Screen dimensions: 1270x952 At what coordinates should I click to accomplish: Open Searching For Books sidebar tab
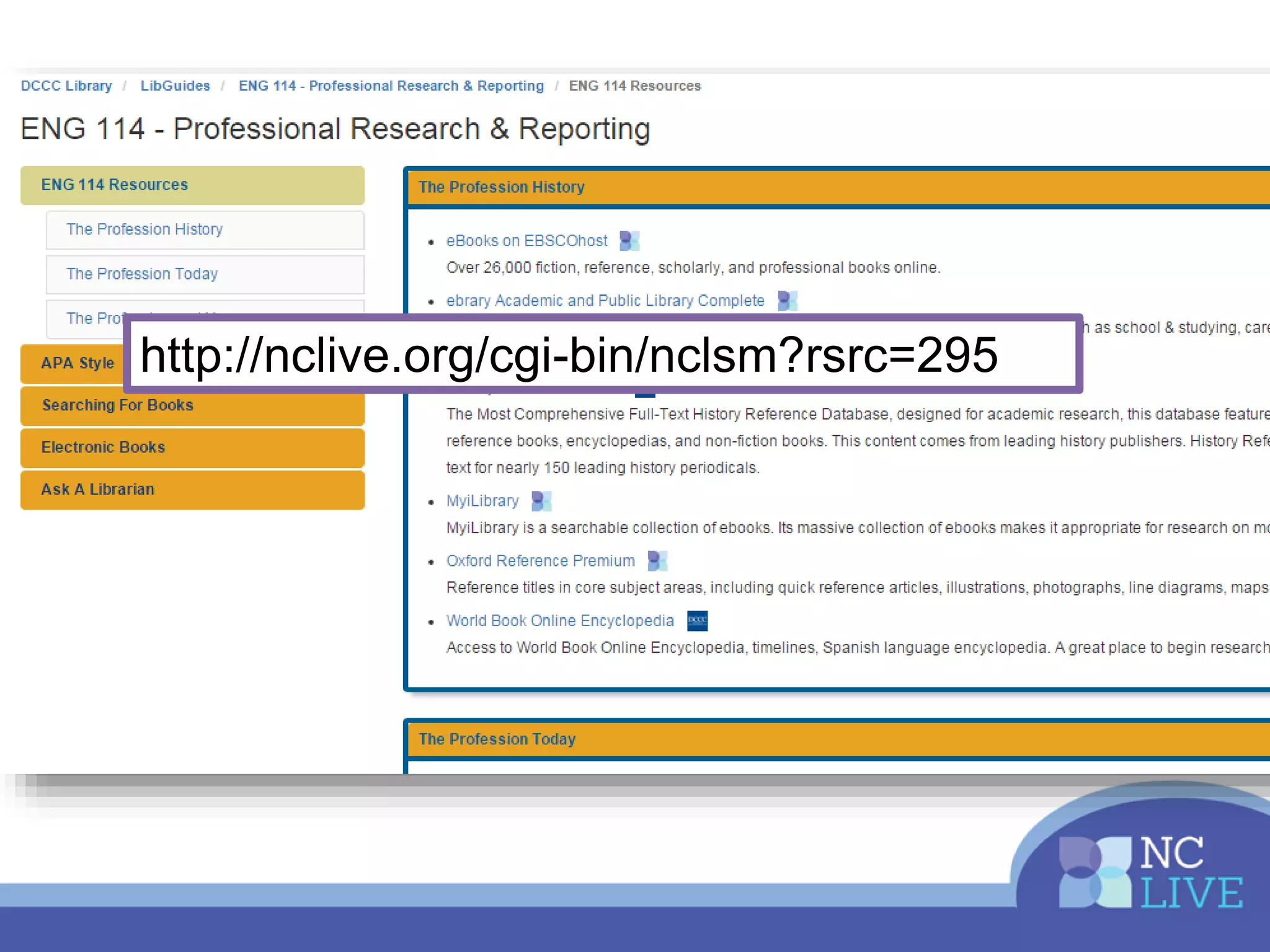coord(192,406)
